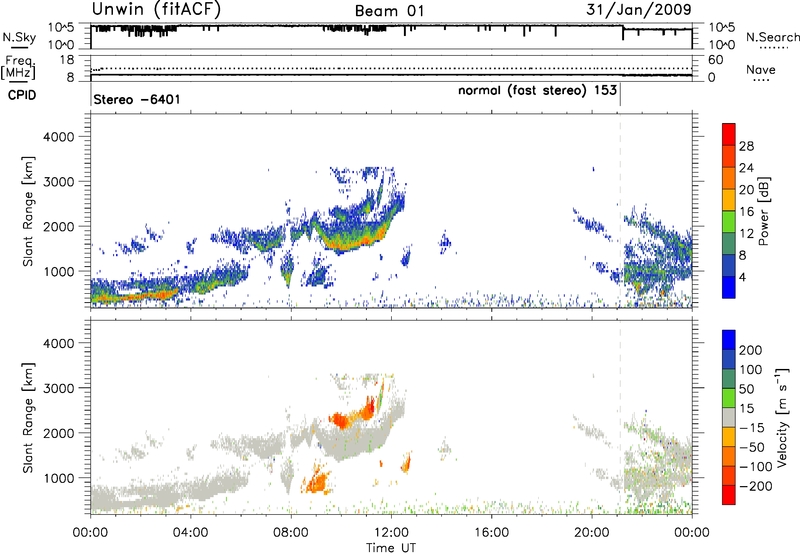Click the 'Beam 01' heading

point(389,11)
